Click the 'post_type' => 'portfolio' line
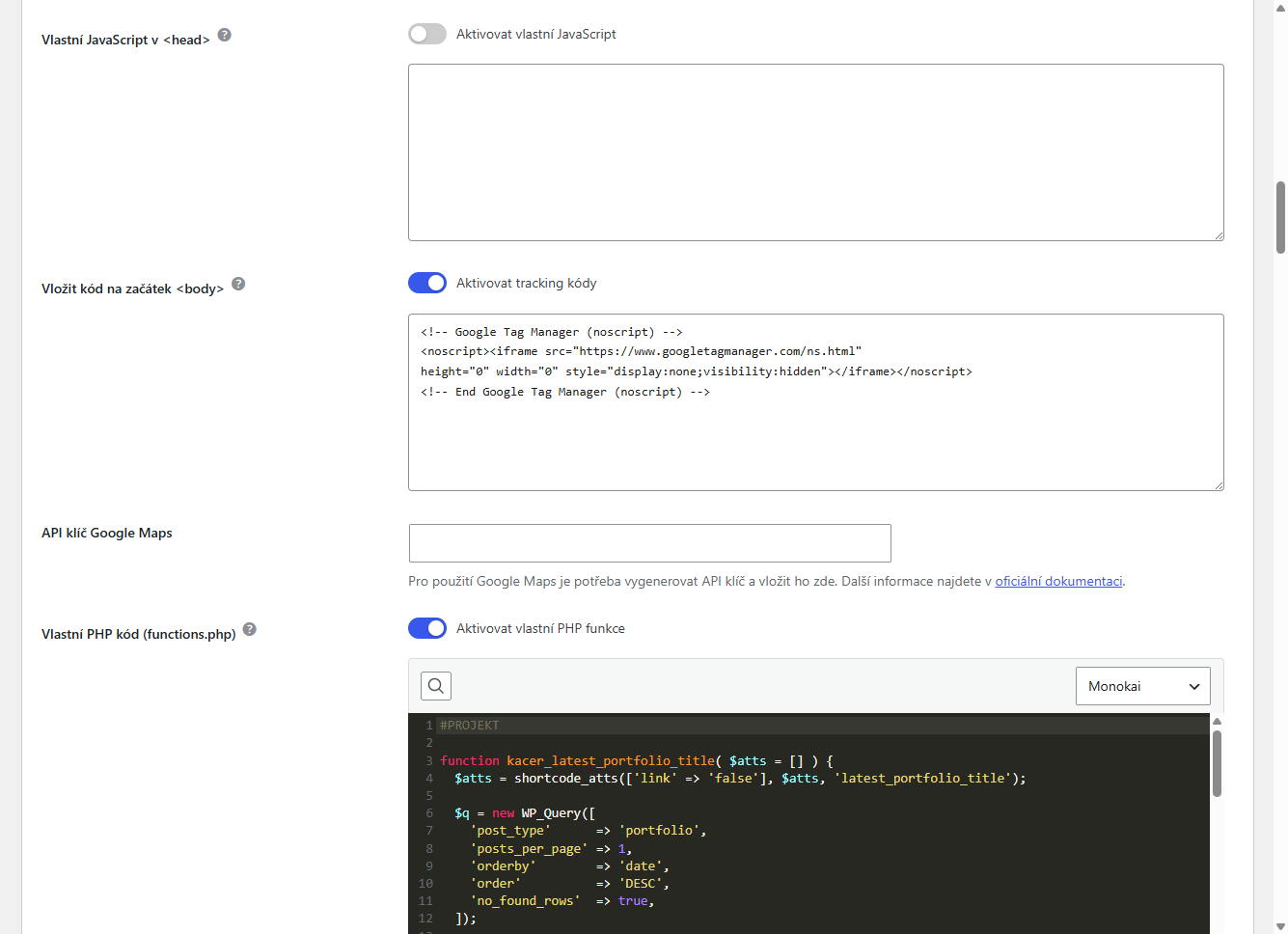This screenshot has height=934, width=1288. tap(589, 831)
